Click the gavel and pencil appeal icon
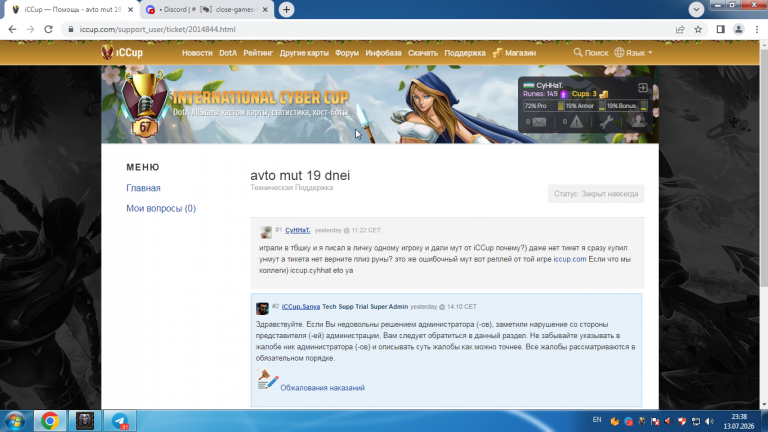 point(267,380)
